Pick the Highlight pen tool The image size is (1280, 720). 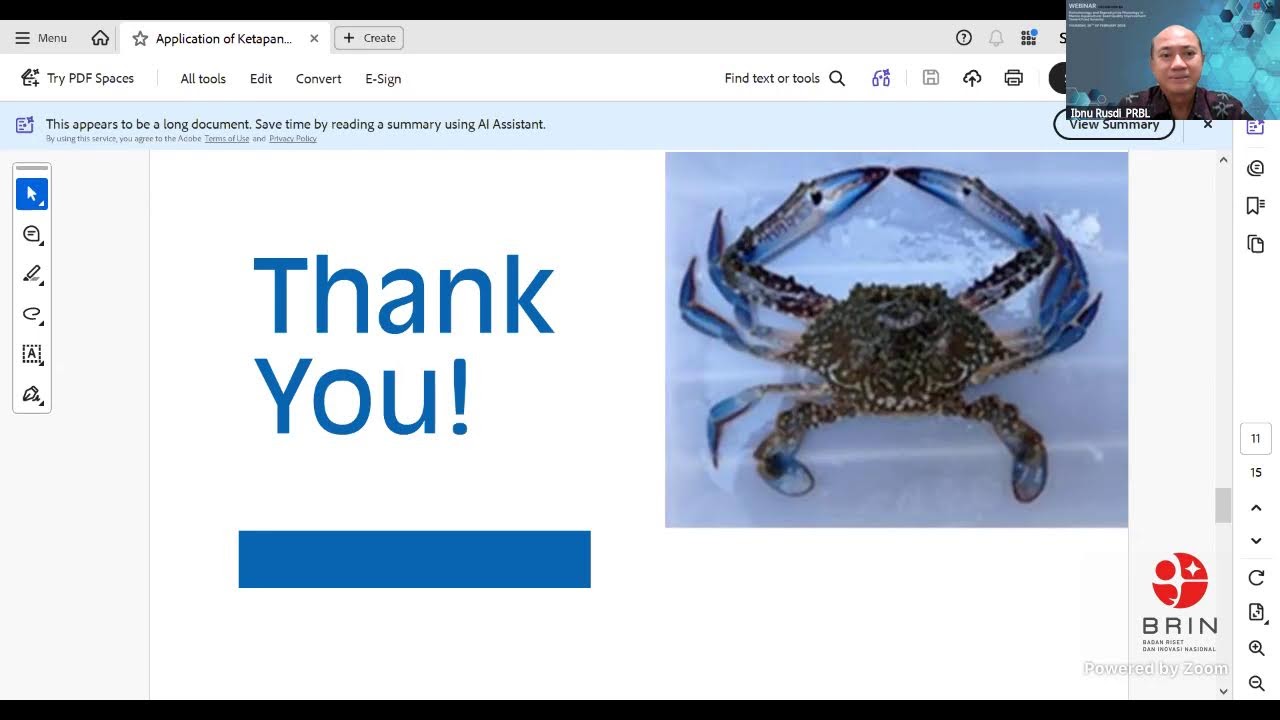[x=32, y=274]
